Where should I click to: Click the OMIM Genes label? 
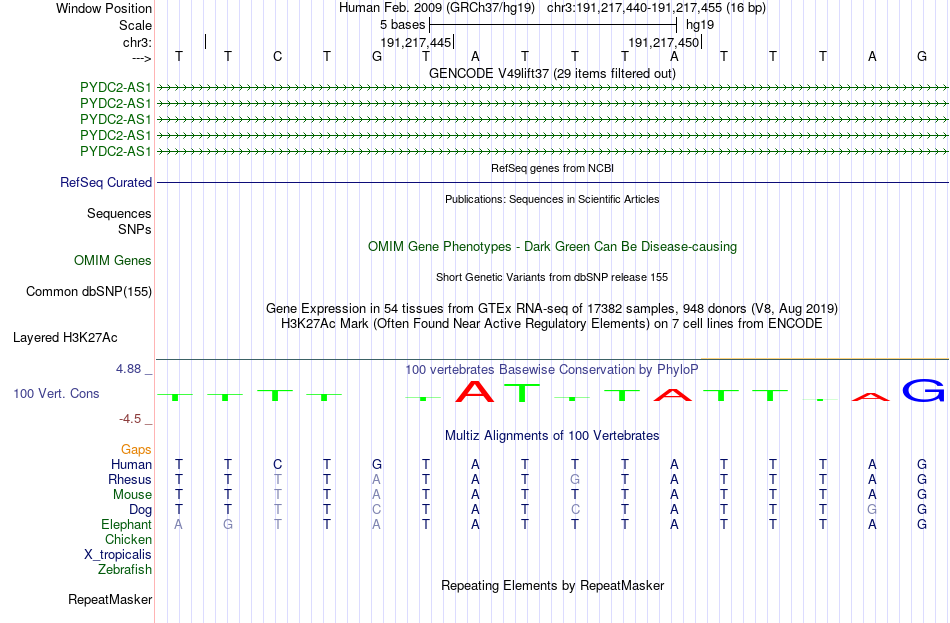(x=113, y=261)
